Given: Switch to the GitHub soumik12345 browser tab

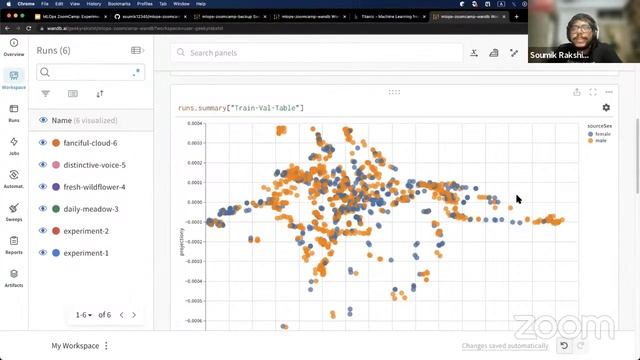Looking at the screenshot, I should 151,17.
